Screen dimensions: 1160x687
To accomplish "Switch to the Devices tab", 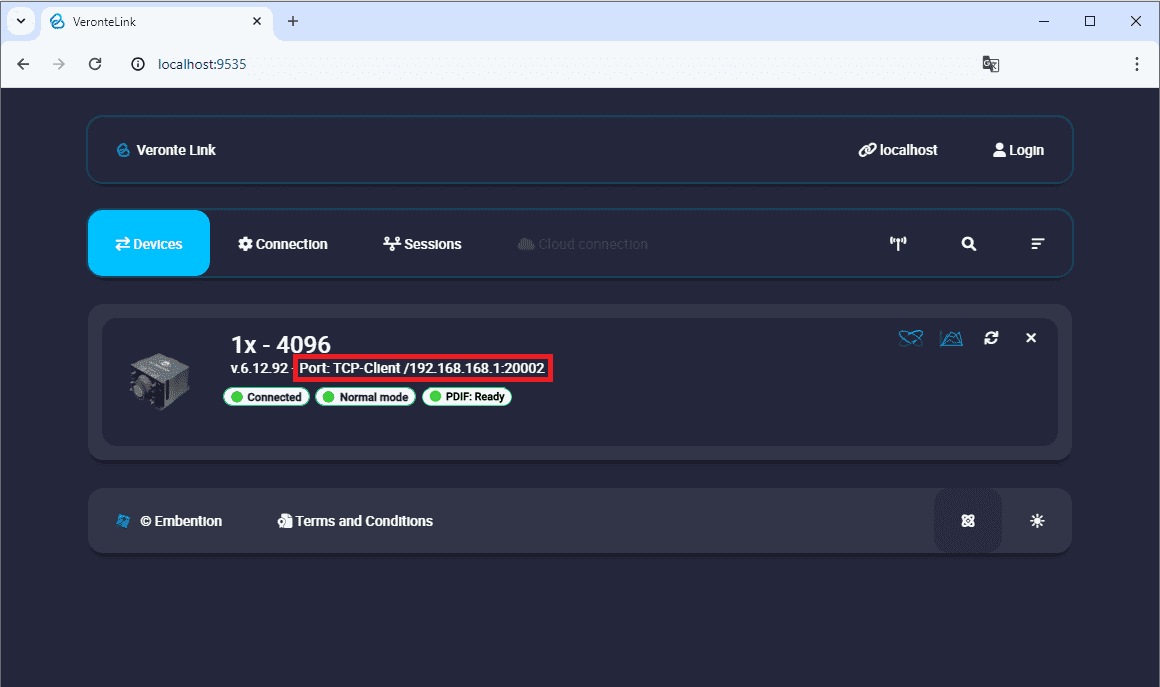I will [149, 244].
